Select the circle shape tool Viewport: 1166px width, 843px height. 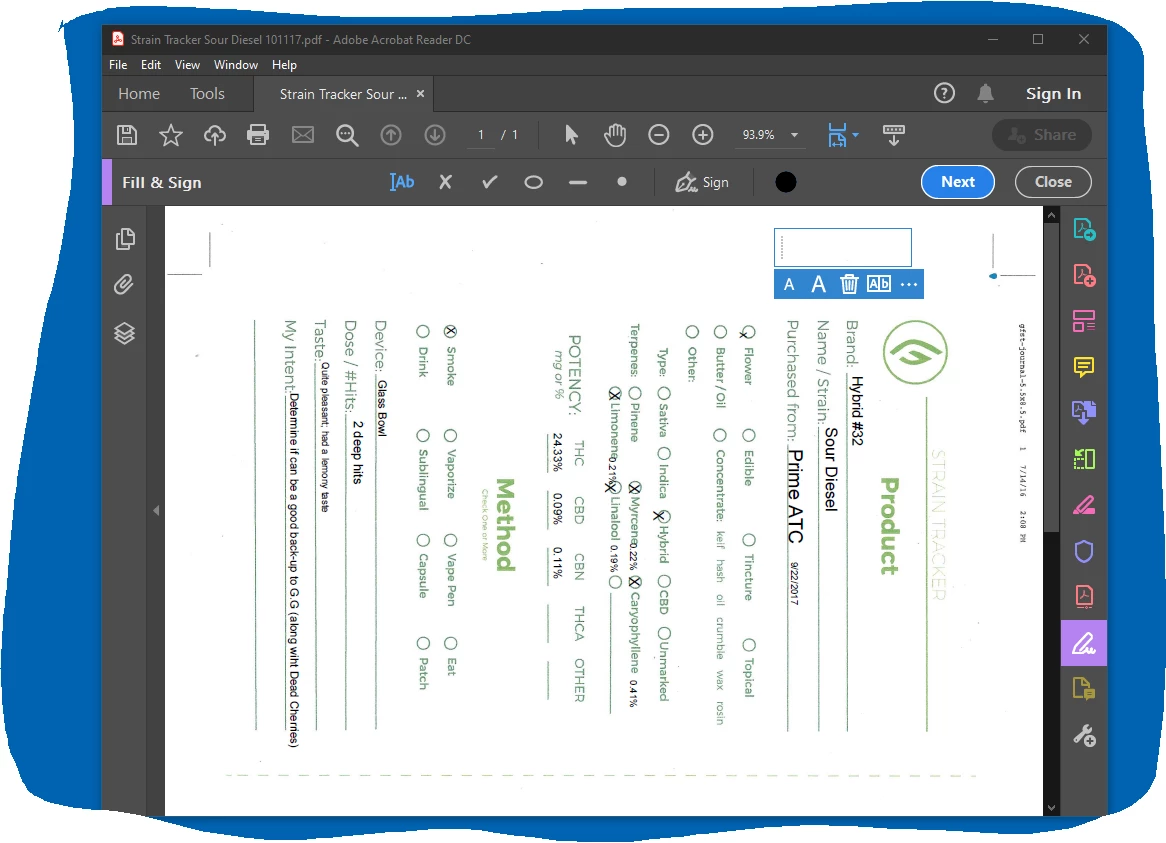click(x=533, y=182)
